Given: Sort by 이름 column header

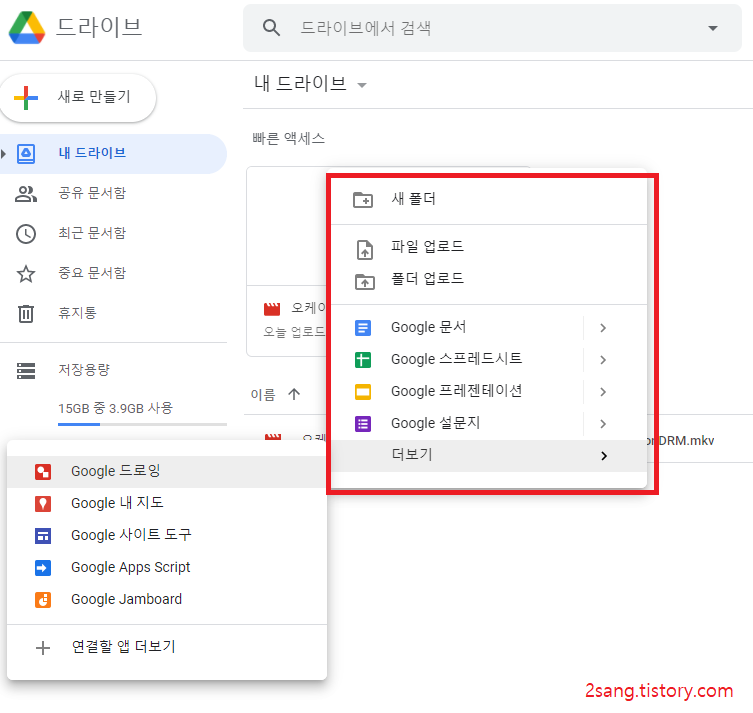Looking at the screenshot, I should (263, 395).
